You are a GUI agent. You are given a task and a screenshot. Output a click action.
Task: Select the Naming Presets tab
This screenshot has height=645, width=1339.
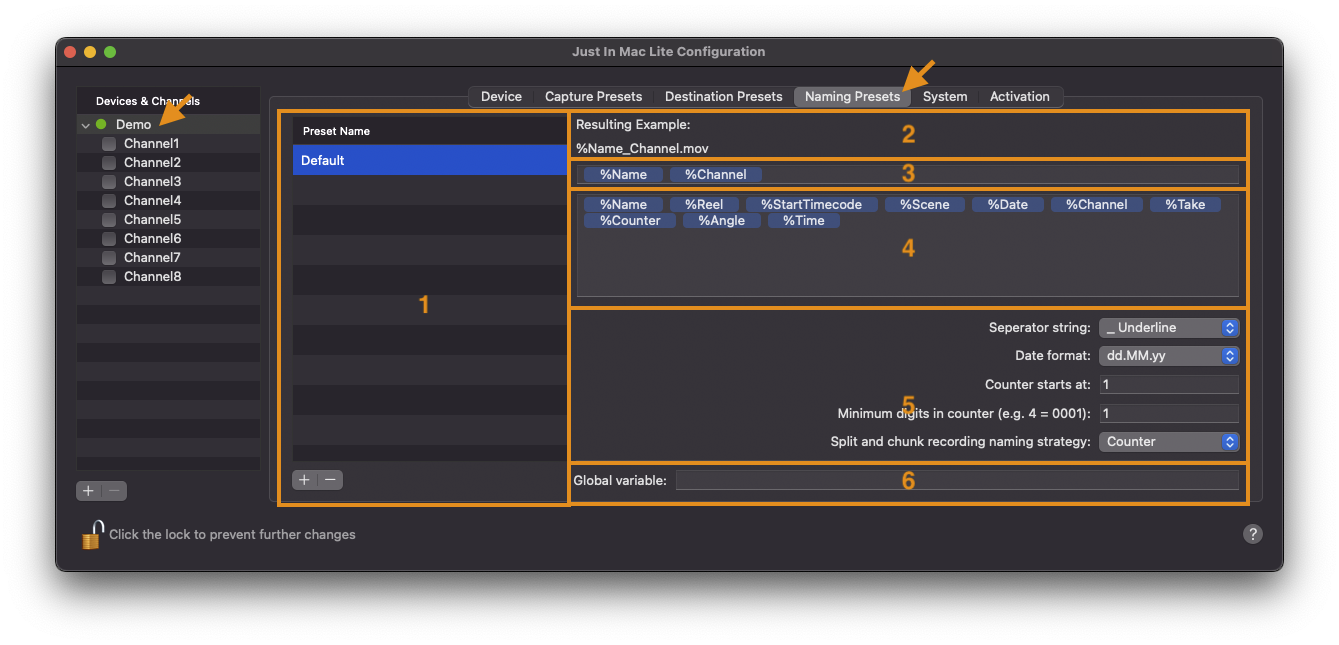[x=852, y=97]
